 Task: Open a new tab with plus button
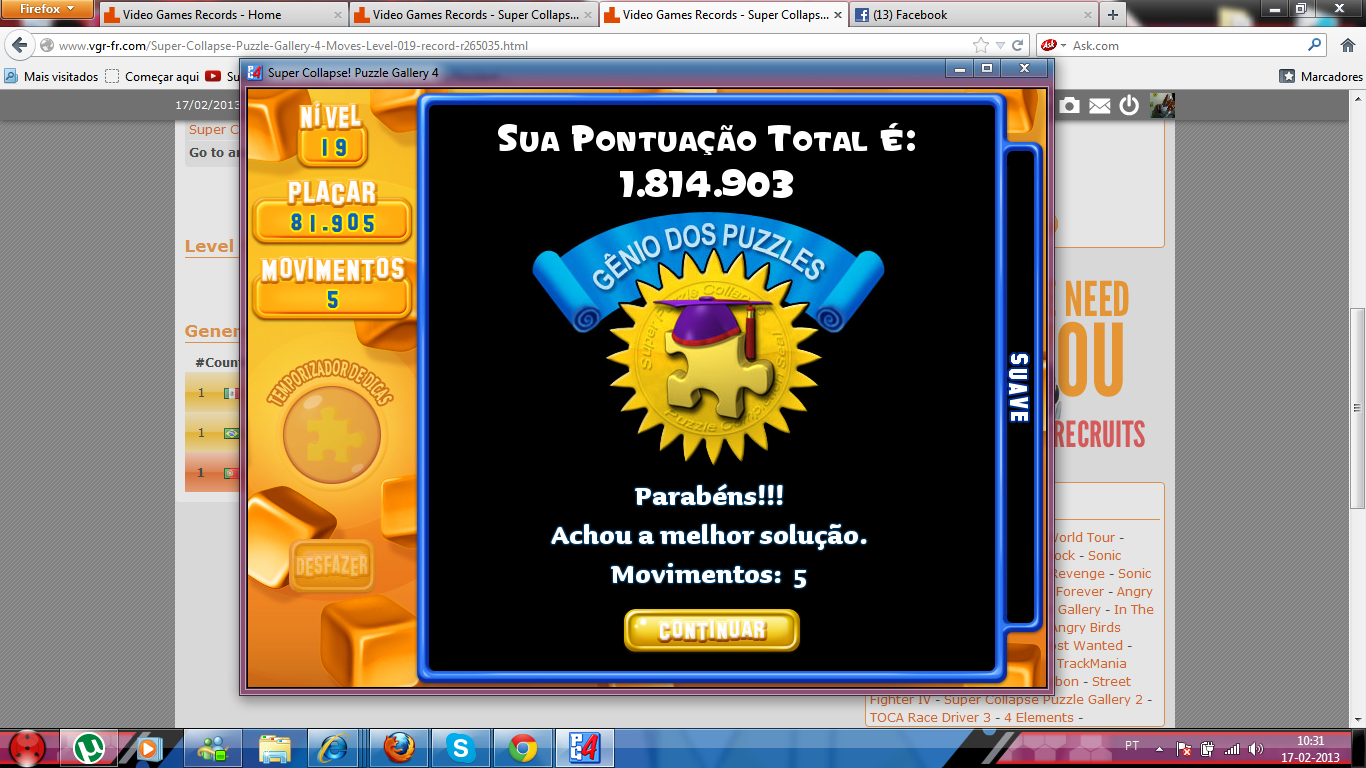coord(1112,15)
